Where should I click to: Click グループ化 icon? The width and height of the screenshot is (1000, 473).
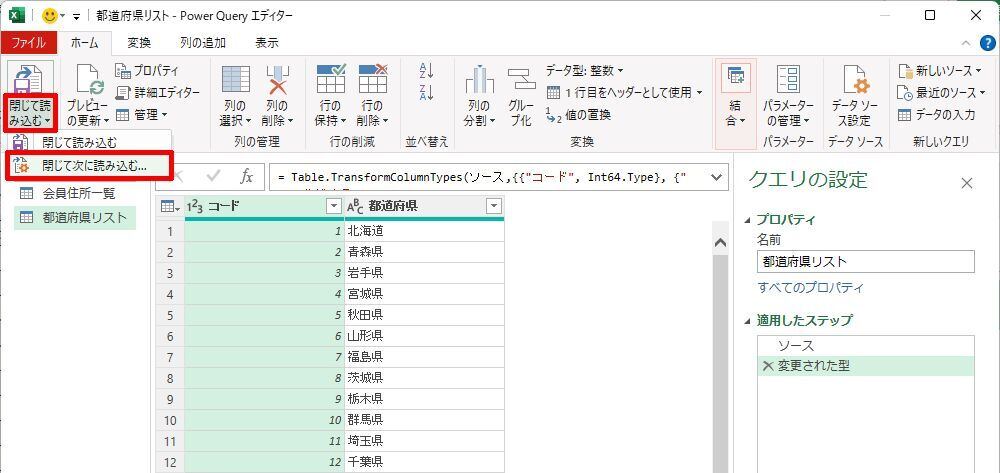[x=521, y=80]
